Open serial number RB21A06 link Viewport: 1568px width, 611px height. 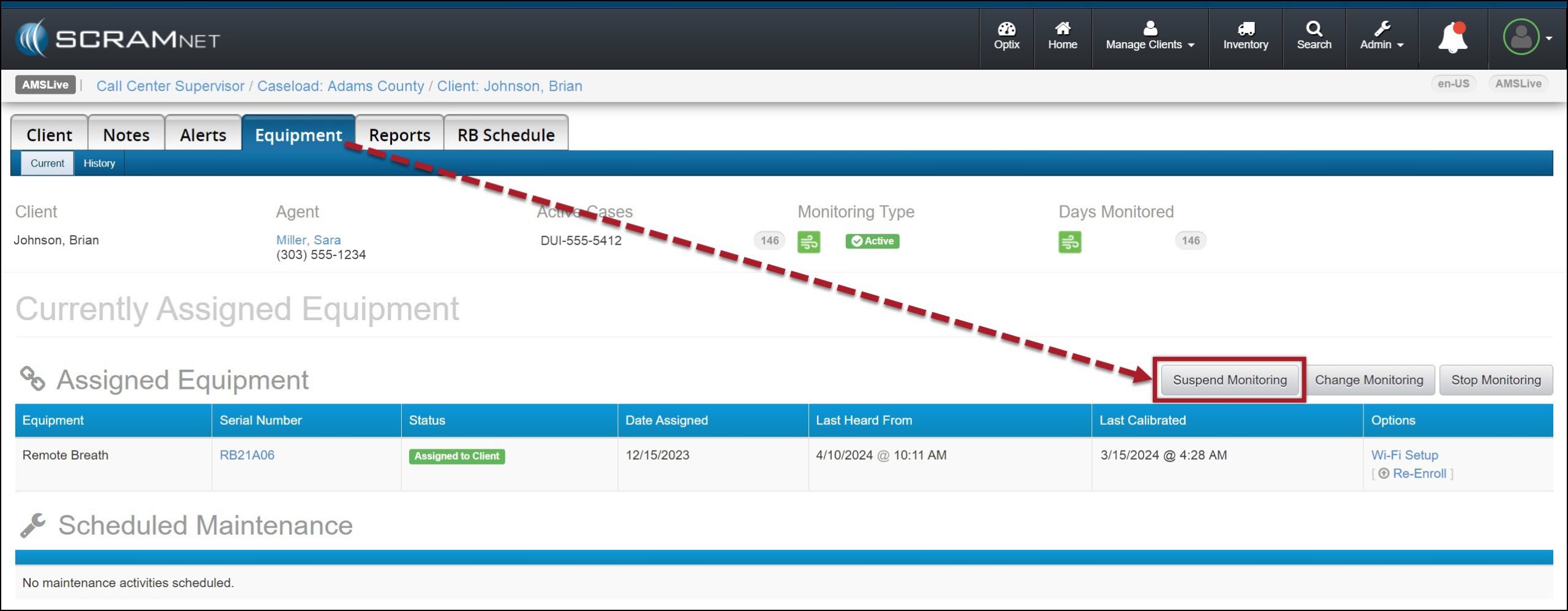(247, 455)
